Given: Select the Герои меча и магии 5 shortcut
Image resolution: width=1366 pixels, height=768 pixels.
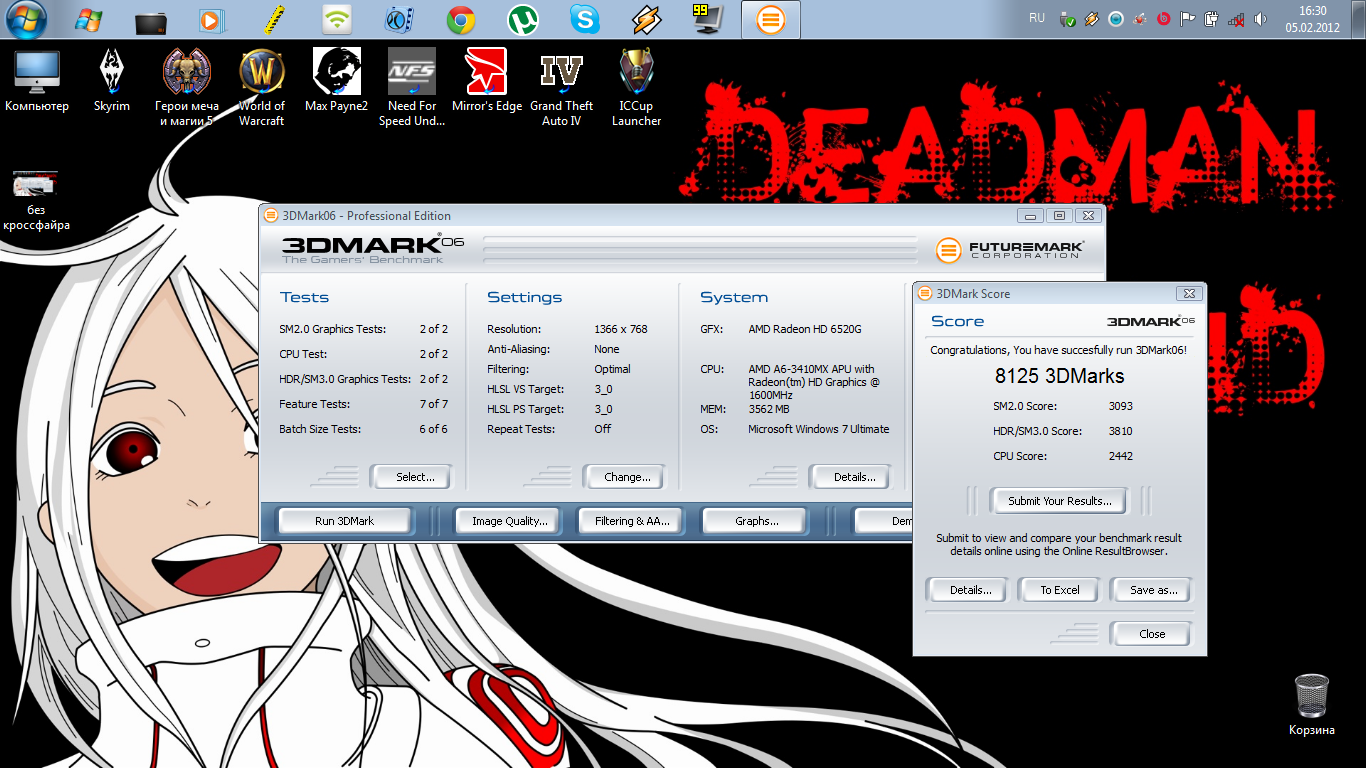Looking at the screenshot, I should pyautogui.click(x=187, y=89).
